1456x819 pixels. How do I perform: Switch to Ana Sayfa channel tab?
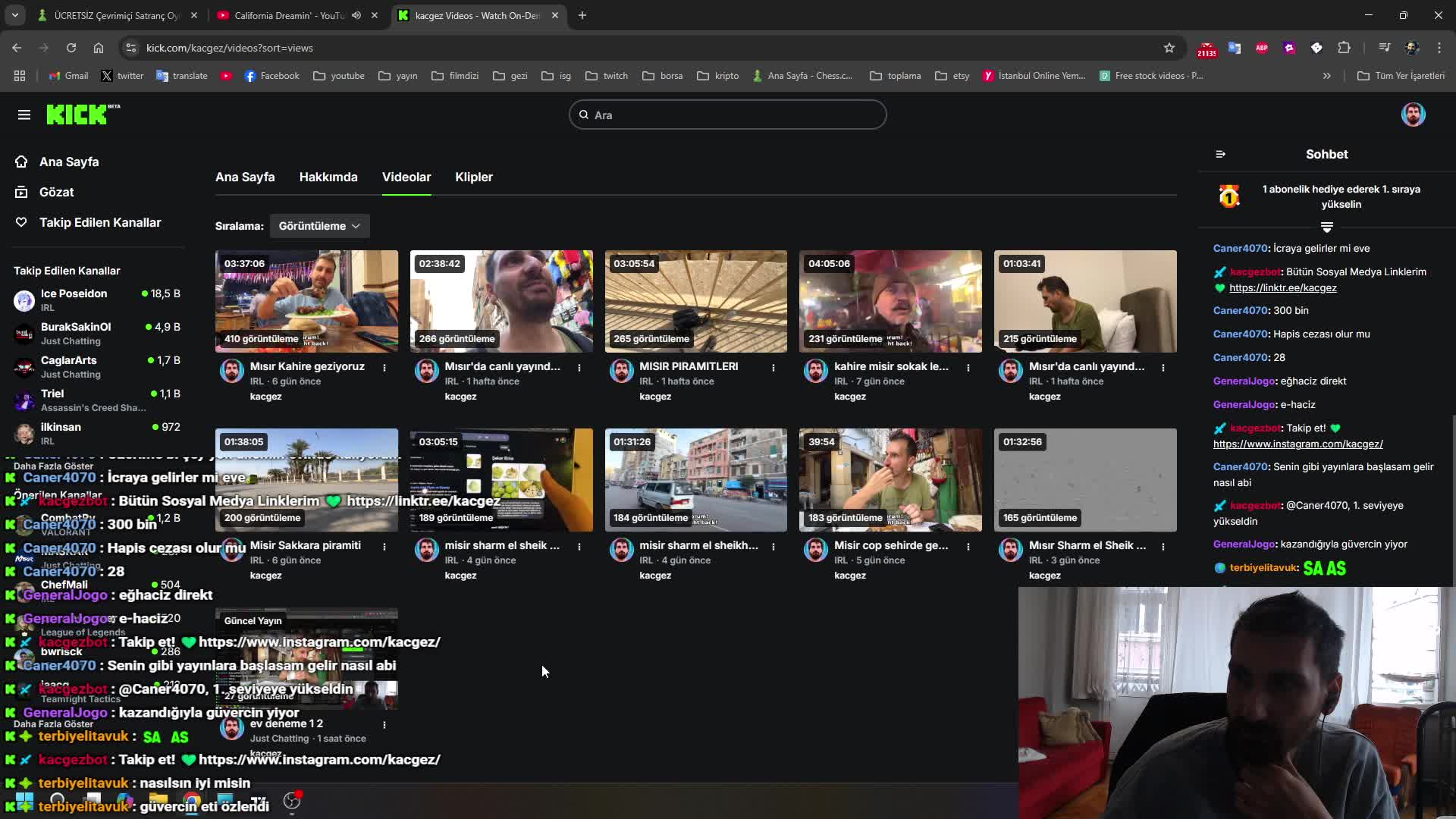245,177
